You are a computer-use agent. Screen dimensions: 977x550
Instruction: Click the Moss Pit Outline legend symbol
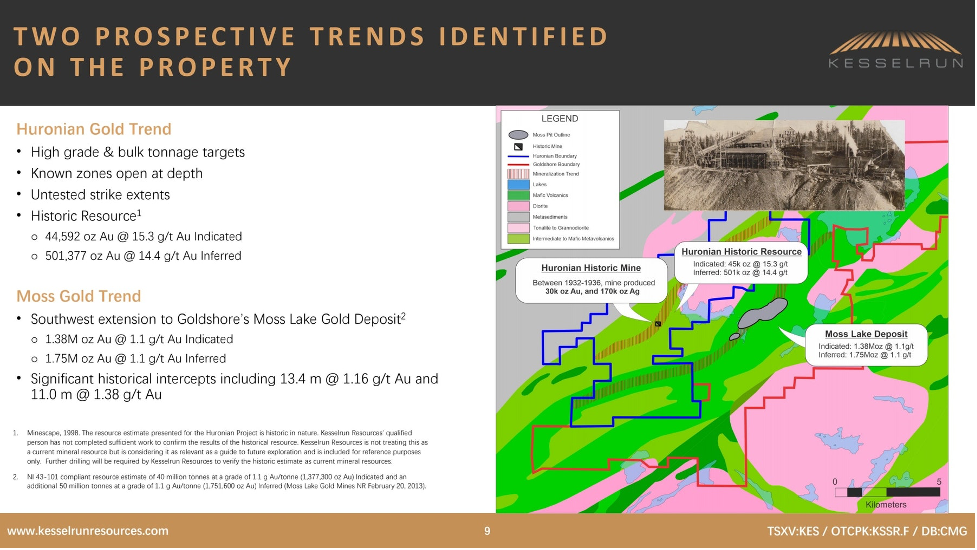pyautogui.click(x=518, y=135)
